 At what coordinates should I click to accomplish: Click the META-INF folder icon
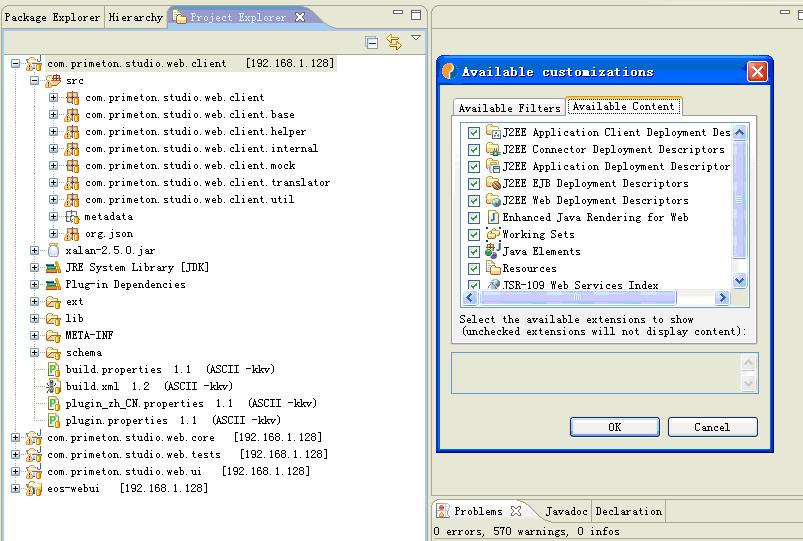click(53, 336)
